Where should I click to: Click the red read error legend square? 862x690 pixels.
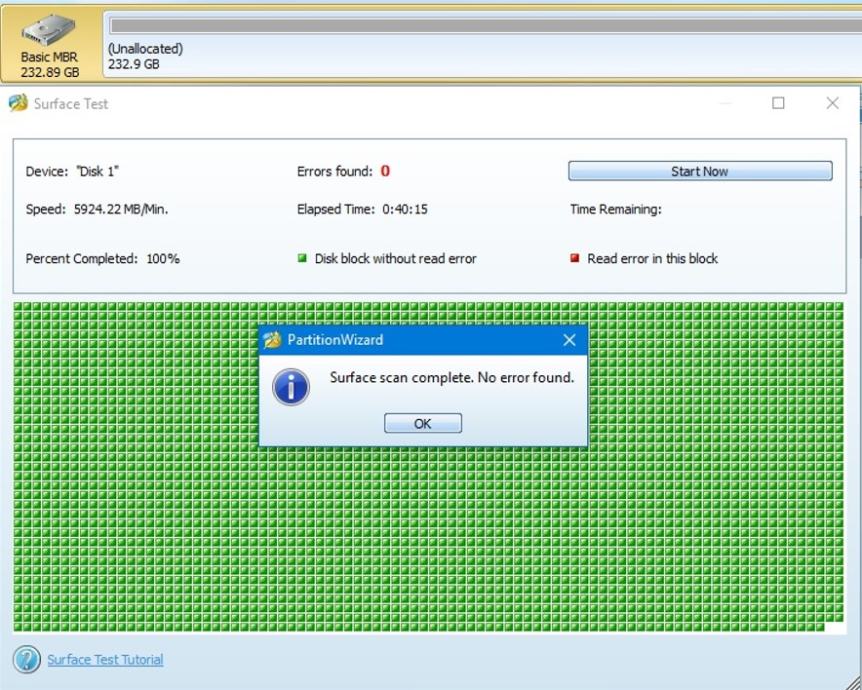[575, 258]
